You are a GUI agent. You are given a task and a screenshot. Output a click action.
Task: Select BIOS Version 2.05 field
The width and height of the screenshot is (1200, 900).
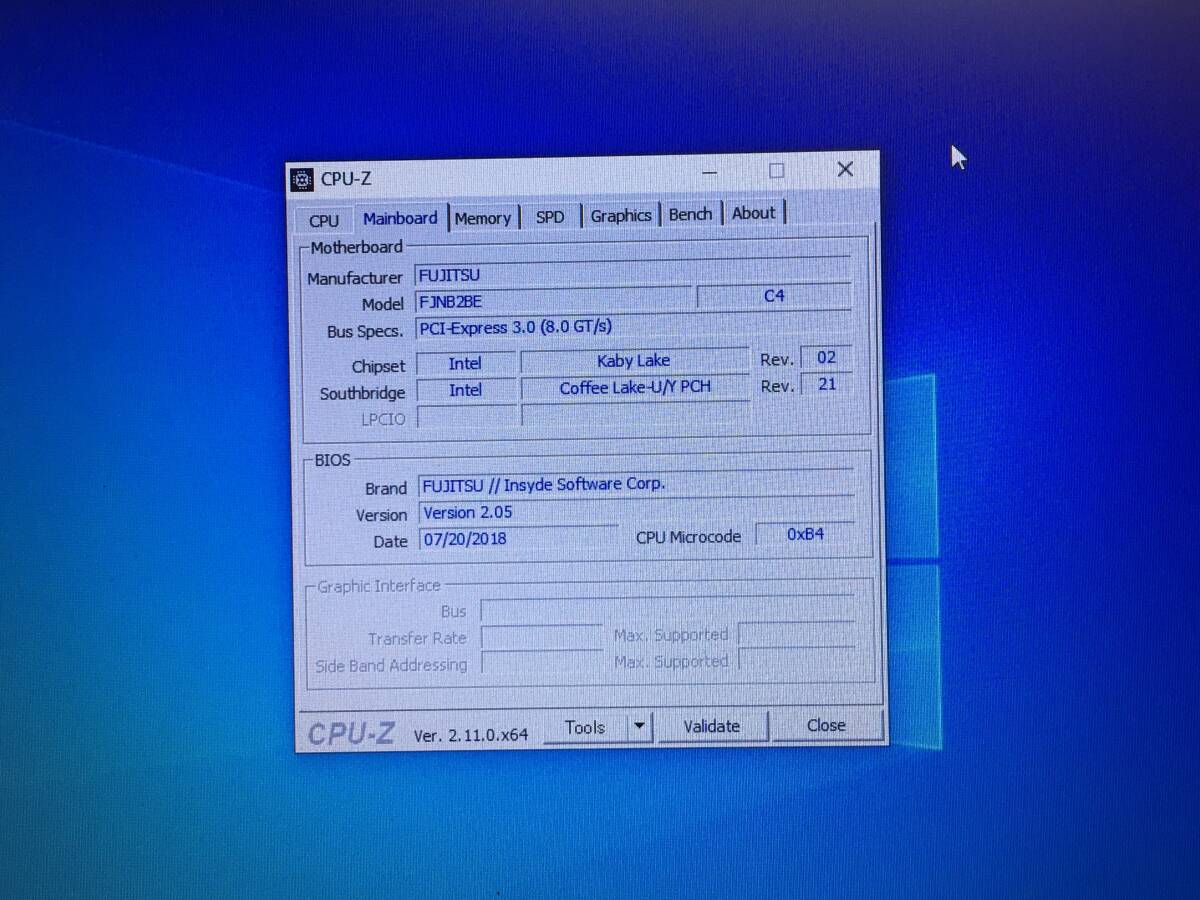pyautogui.click(x=636, y=511)
